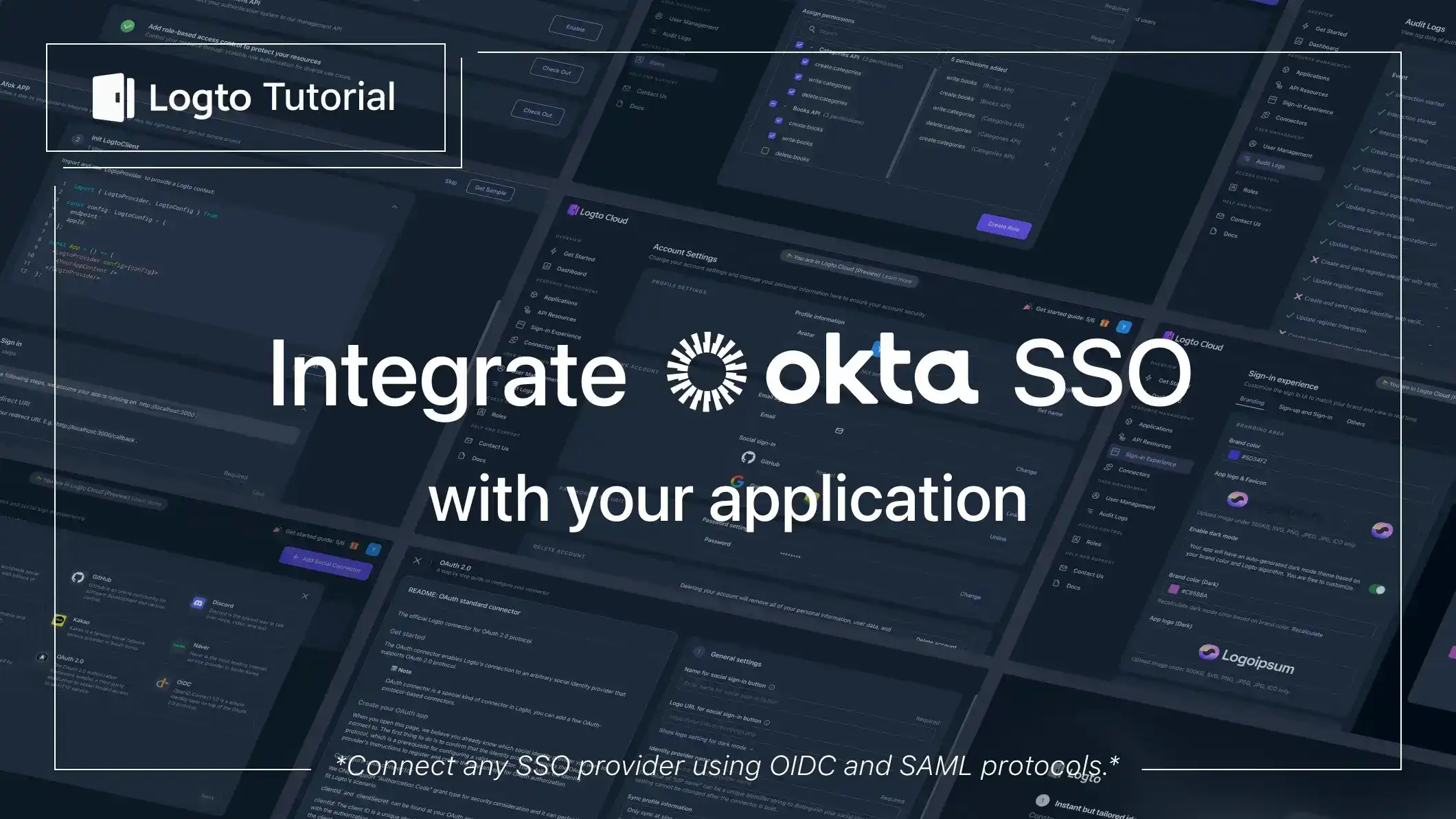Image resolution: width=1456 pixels, height=819 pixels.
Task: Click the Connectors sidebar icon
Action: pos(1108,466)
